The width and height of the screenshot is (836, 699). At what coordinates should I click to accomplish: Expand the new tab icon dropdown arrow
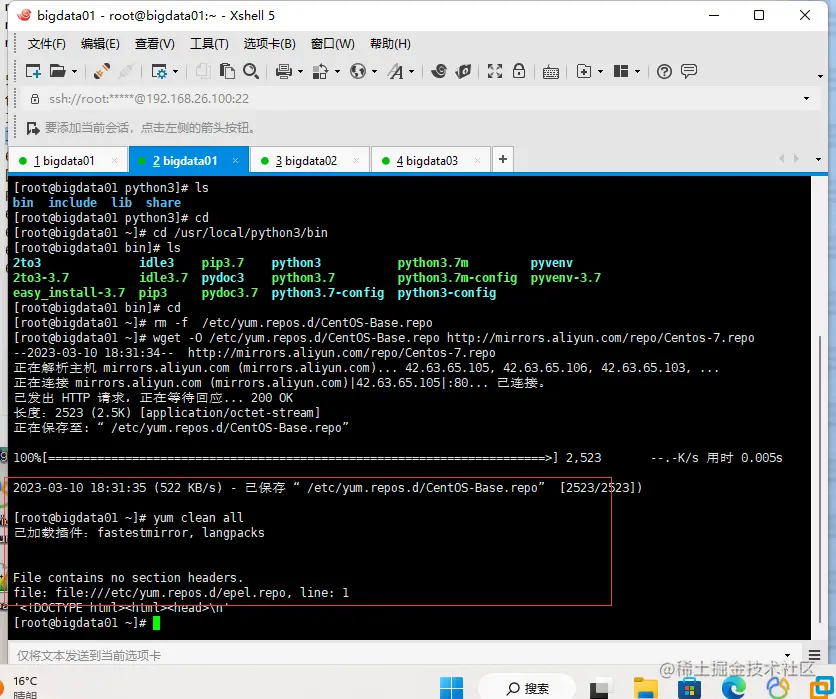click(600, 71)
